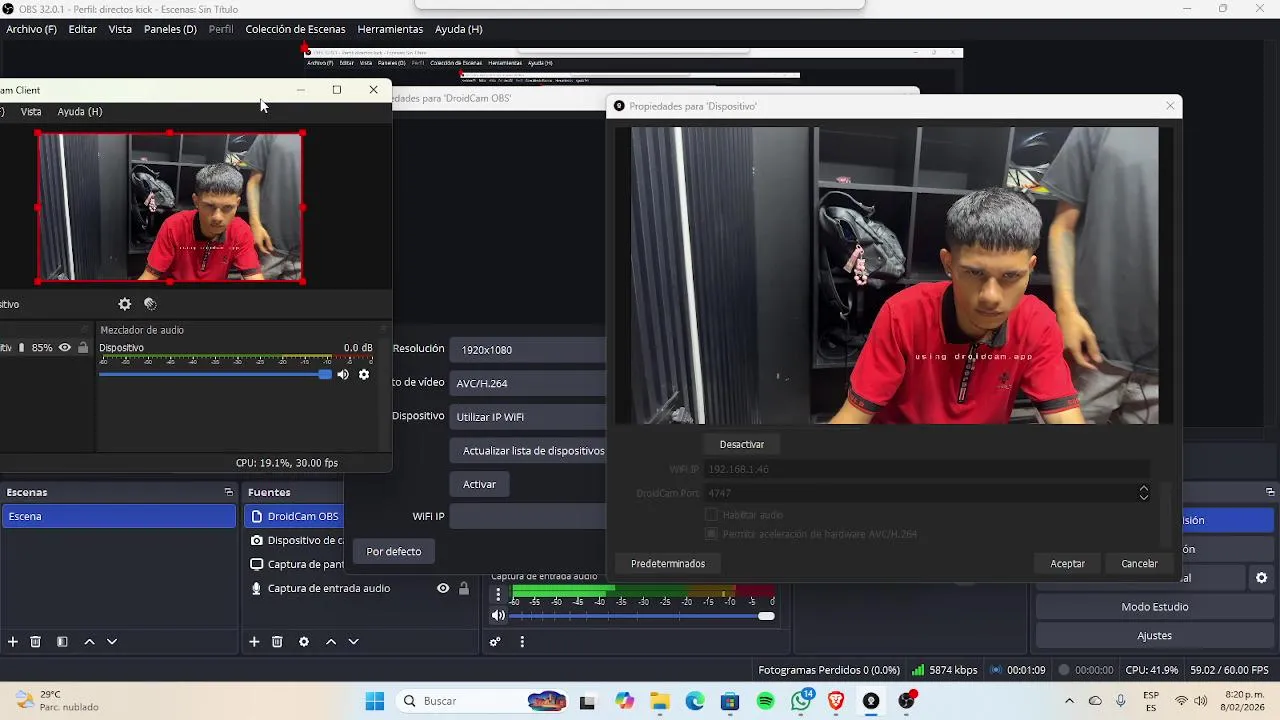This screenshot has height=720, width=1280.
Task: Toggle eye icon next to 85% in Client window
Action: 65,348
